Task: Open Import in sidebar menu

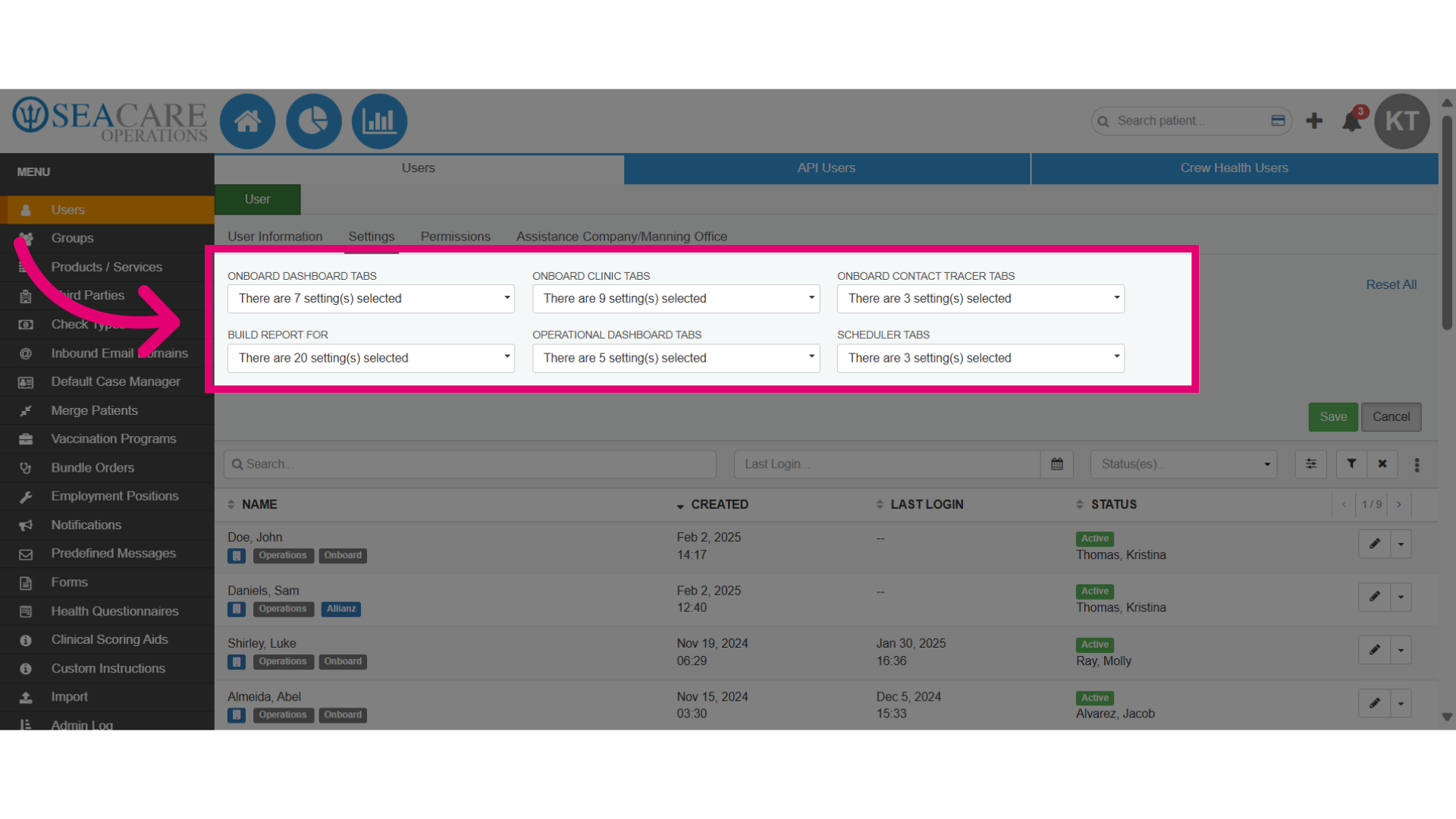Action: point(107,697)
